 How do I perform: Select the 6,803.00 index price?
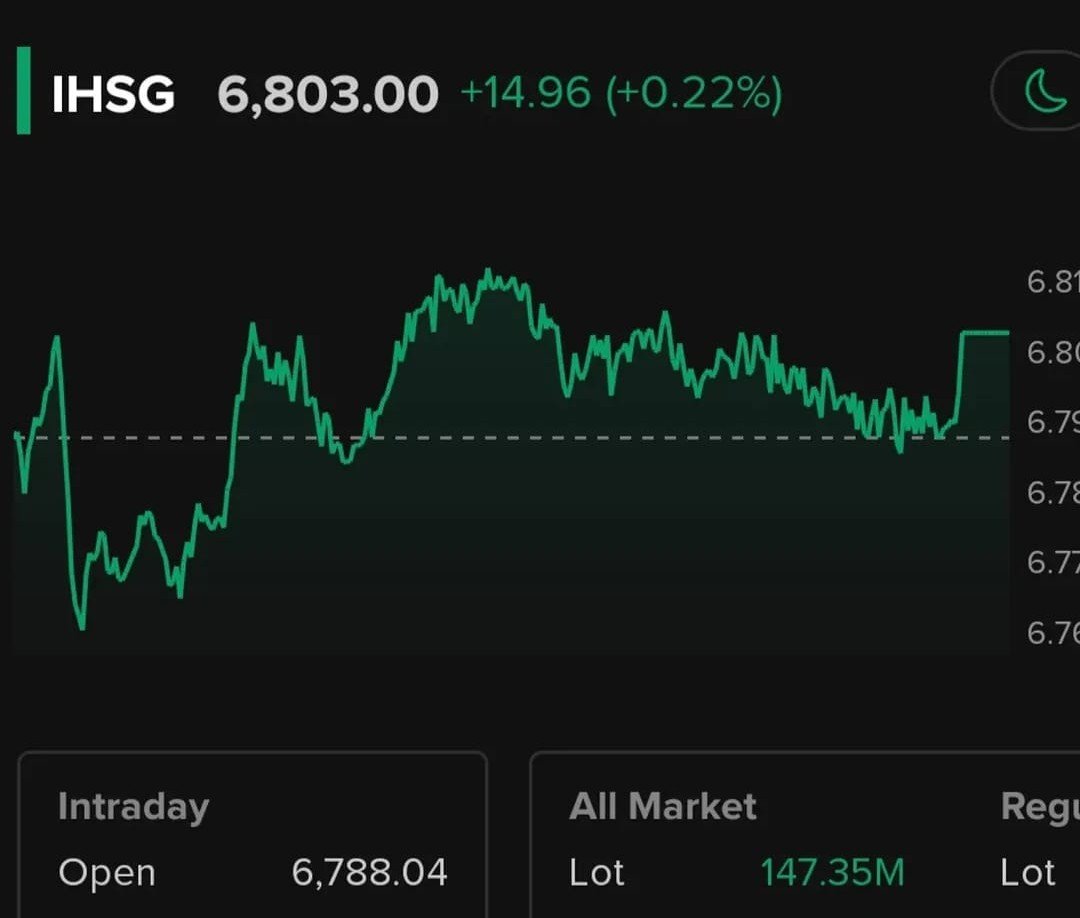point(328,95)
